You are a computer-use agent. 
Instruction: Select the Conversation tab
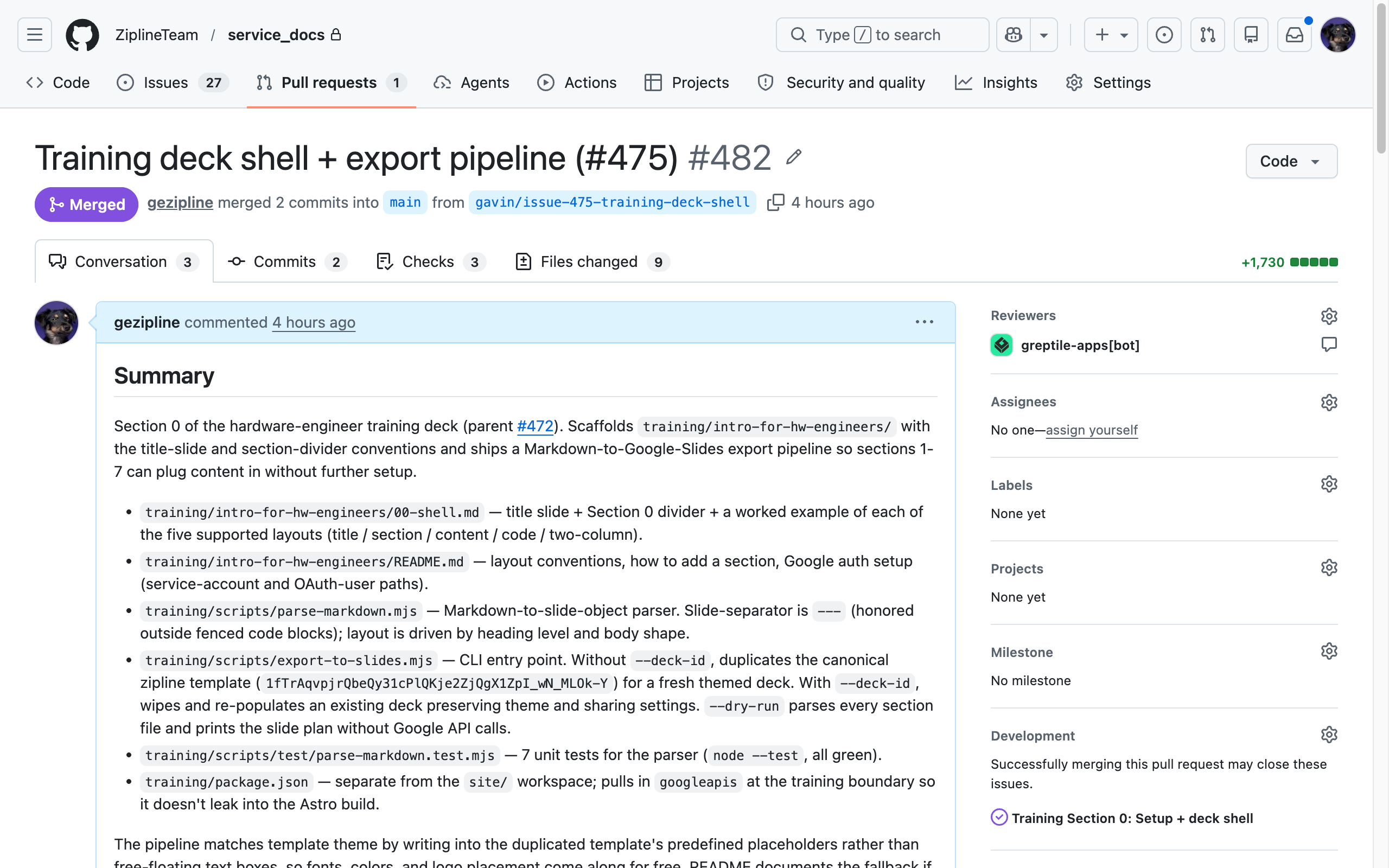click(124, 262)
